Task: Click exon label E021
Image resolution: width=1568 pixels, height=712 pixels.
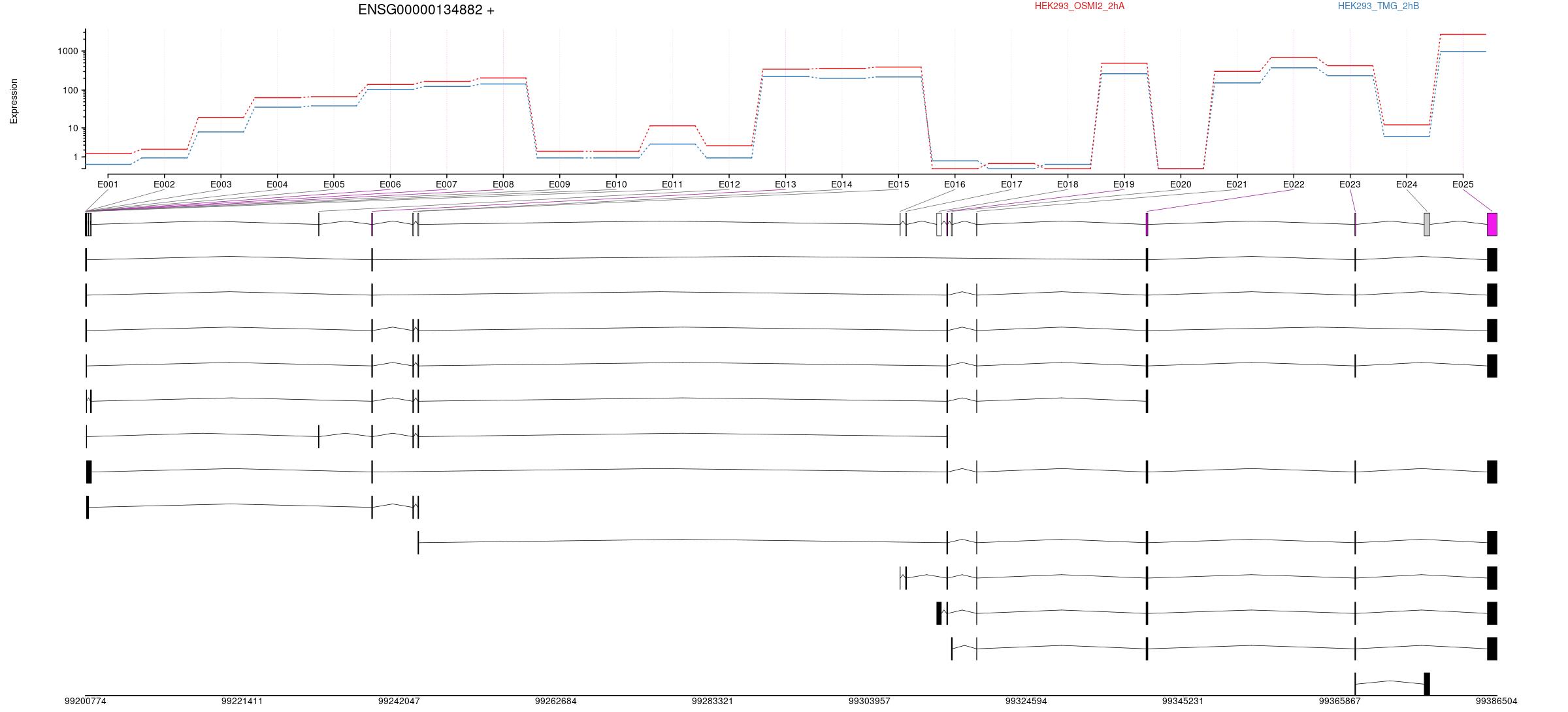Action: point(1237,184)
